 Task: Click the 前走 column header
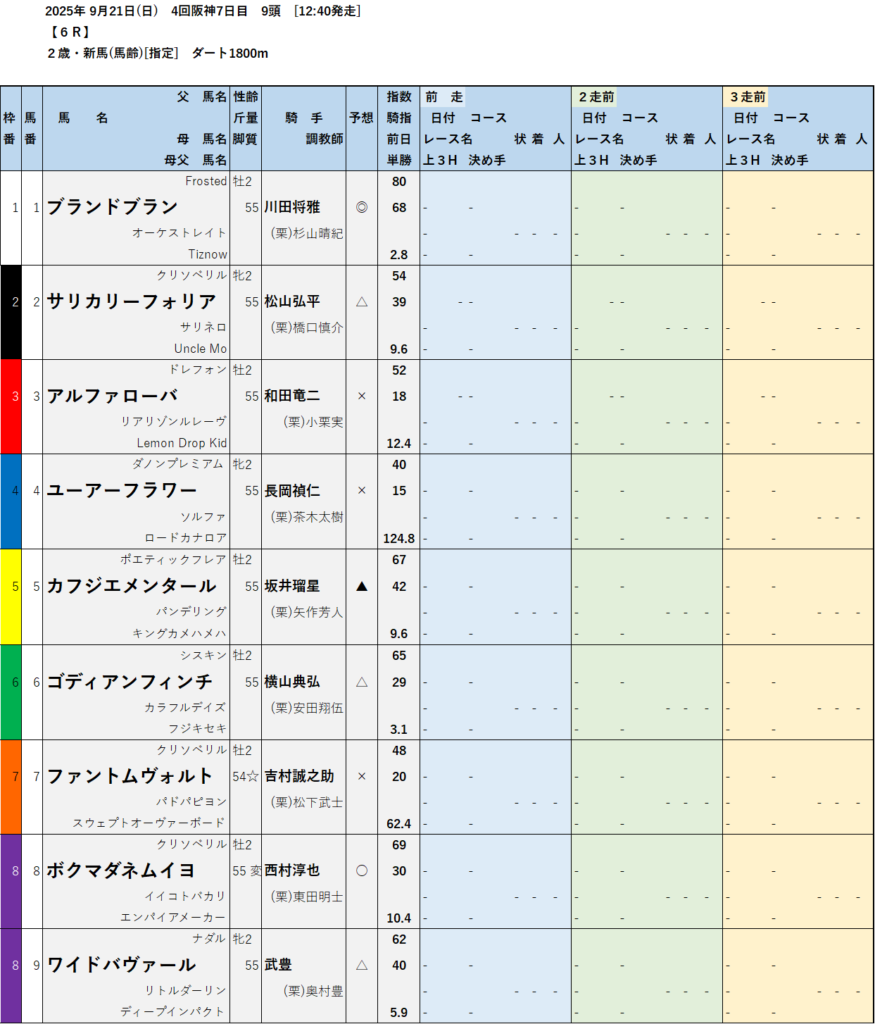(x=444, y=97)
